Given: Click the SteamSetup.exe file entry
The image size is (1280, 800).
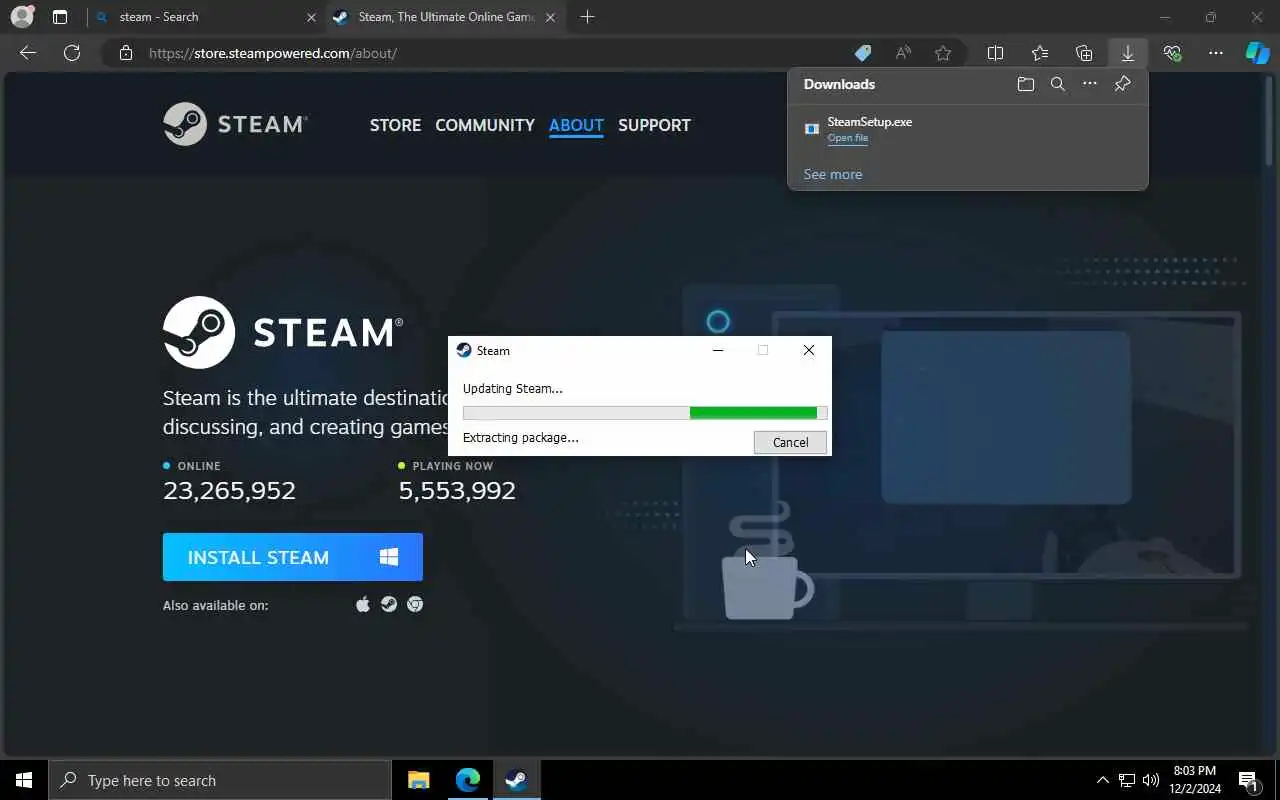Looking at the screenshot, I should pos(968,129).
